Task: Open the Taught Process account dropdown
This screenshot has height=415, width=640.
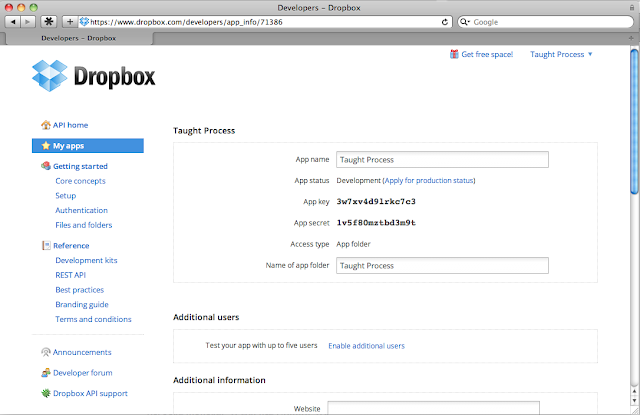Action: pyautogui.click(x=561, y=54)
